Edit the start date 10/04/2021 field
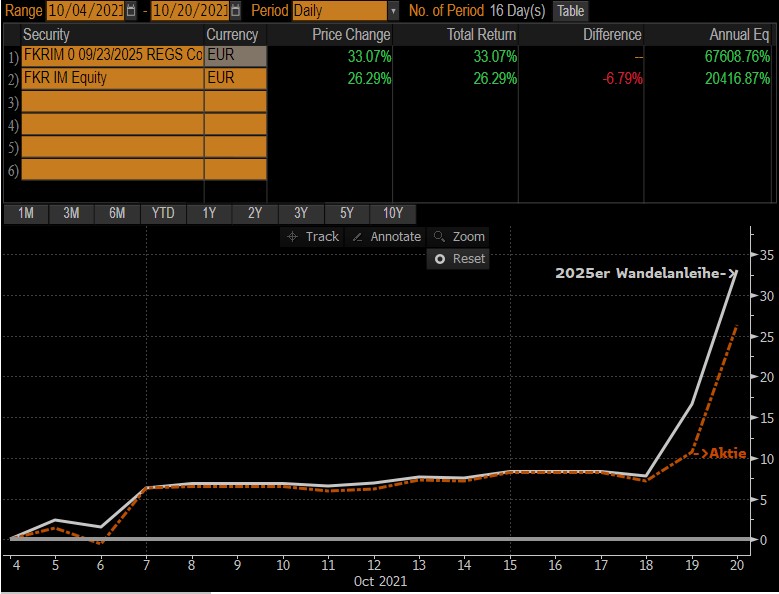779x594 pixels. (x=85, y=10)
